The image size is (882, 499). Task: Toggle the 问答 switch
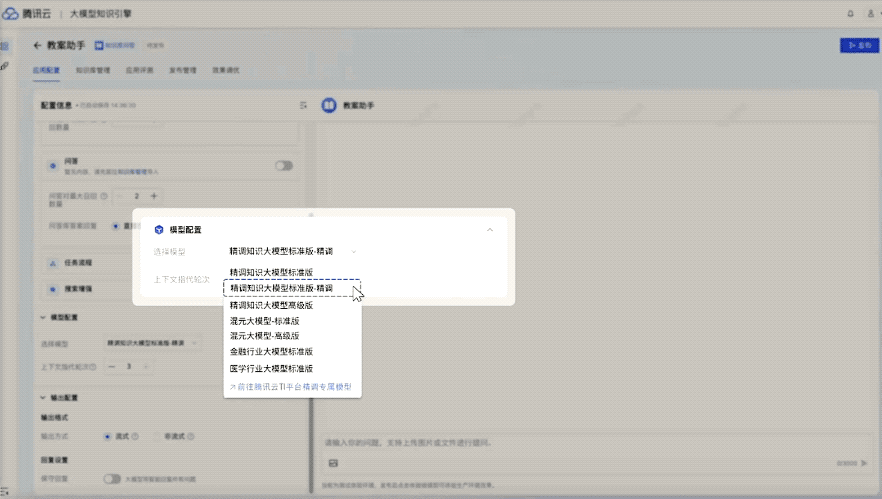[x=284, y=165]
